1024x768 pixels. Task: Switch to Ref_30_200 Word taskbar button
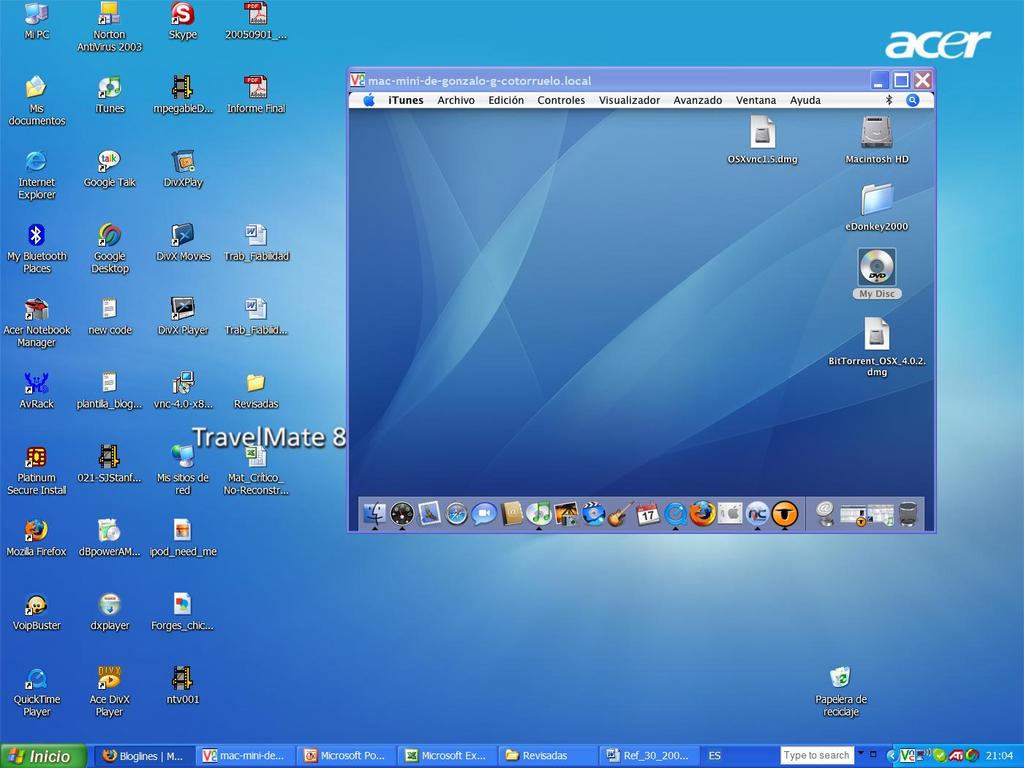point(649,756)
